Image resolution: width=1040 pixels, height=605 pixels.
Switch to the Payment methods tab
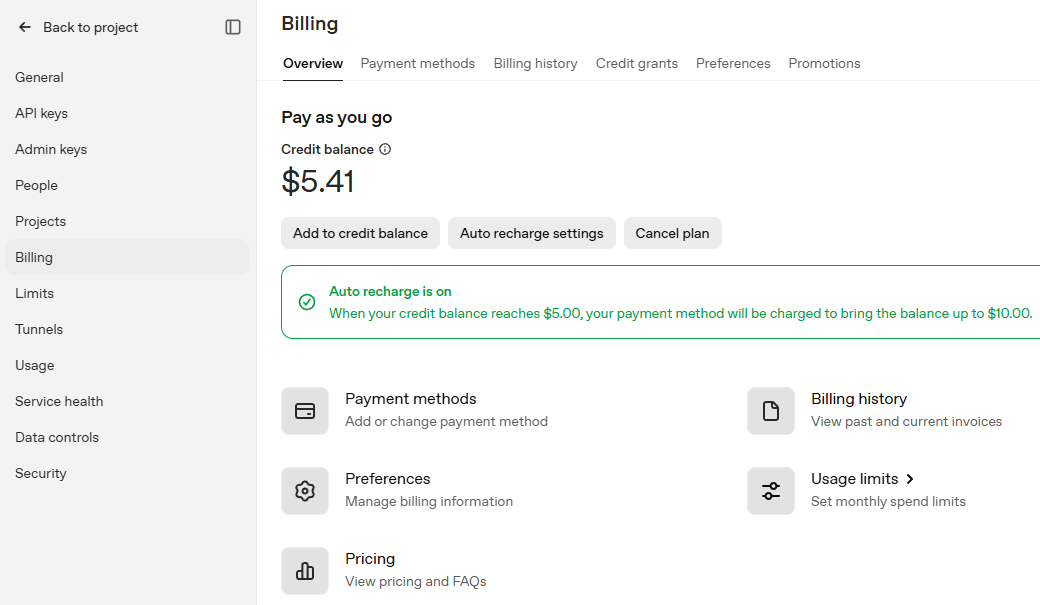click(x=418, y=64)
